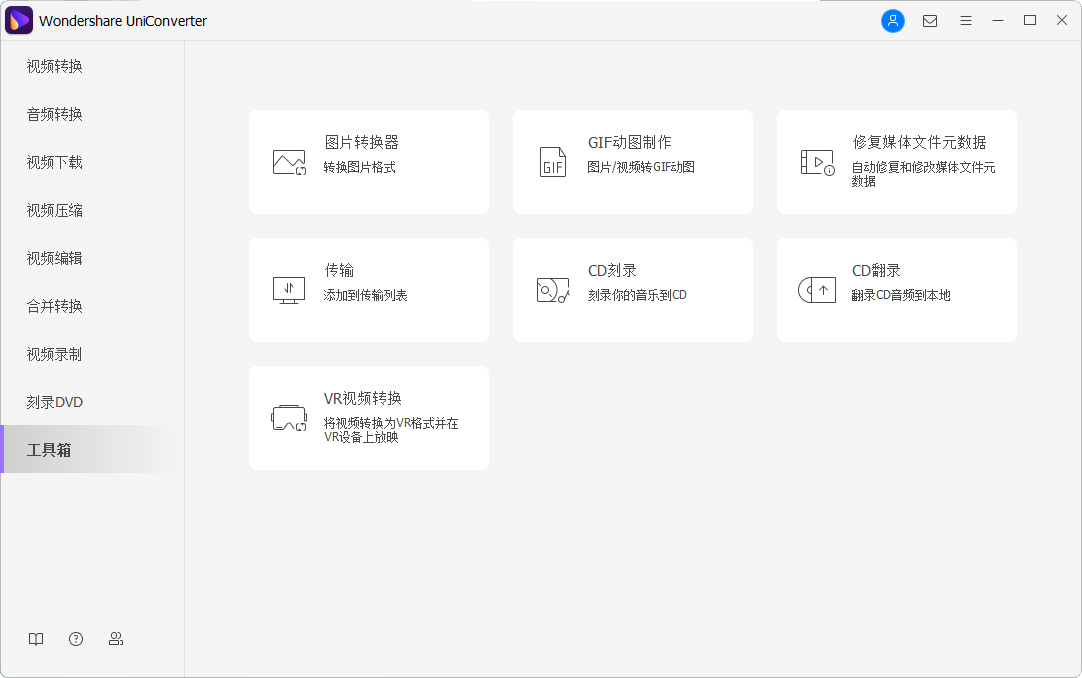The image size is (1082, 678).
Task: Click the help question mark icon
Action: point(76,639)
